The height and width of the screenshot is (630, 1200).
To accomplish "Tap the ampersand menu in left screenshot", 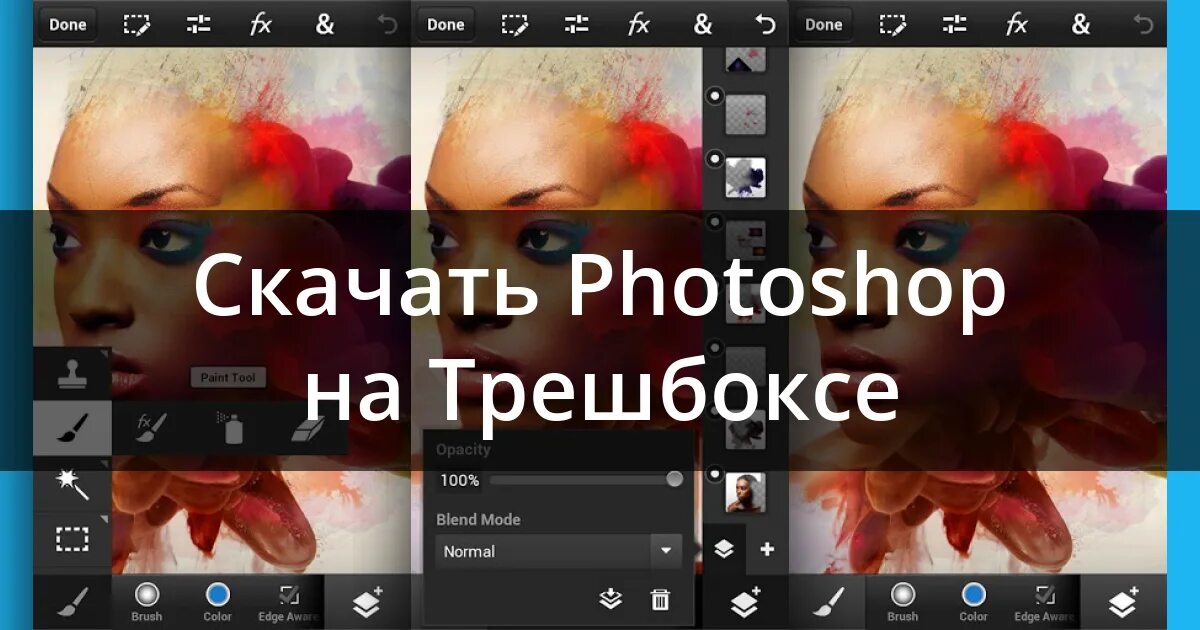I will click(325, 24).
